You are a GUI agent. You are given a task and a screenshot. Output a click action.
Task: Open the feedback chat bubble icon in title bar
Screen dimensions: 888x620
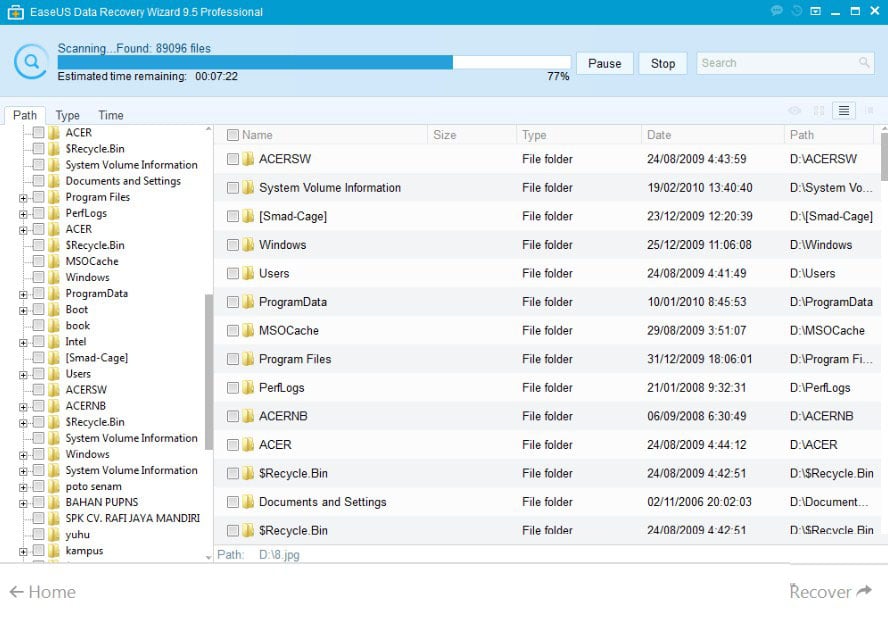pyautogui.click(x=776, y=11)
